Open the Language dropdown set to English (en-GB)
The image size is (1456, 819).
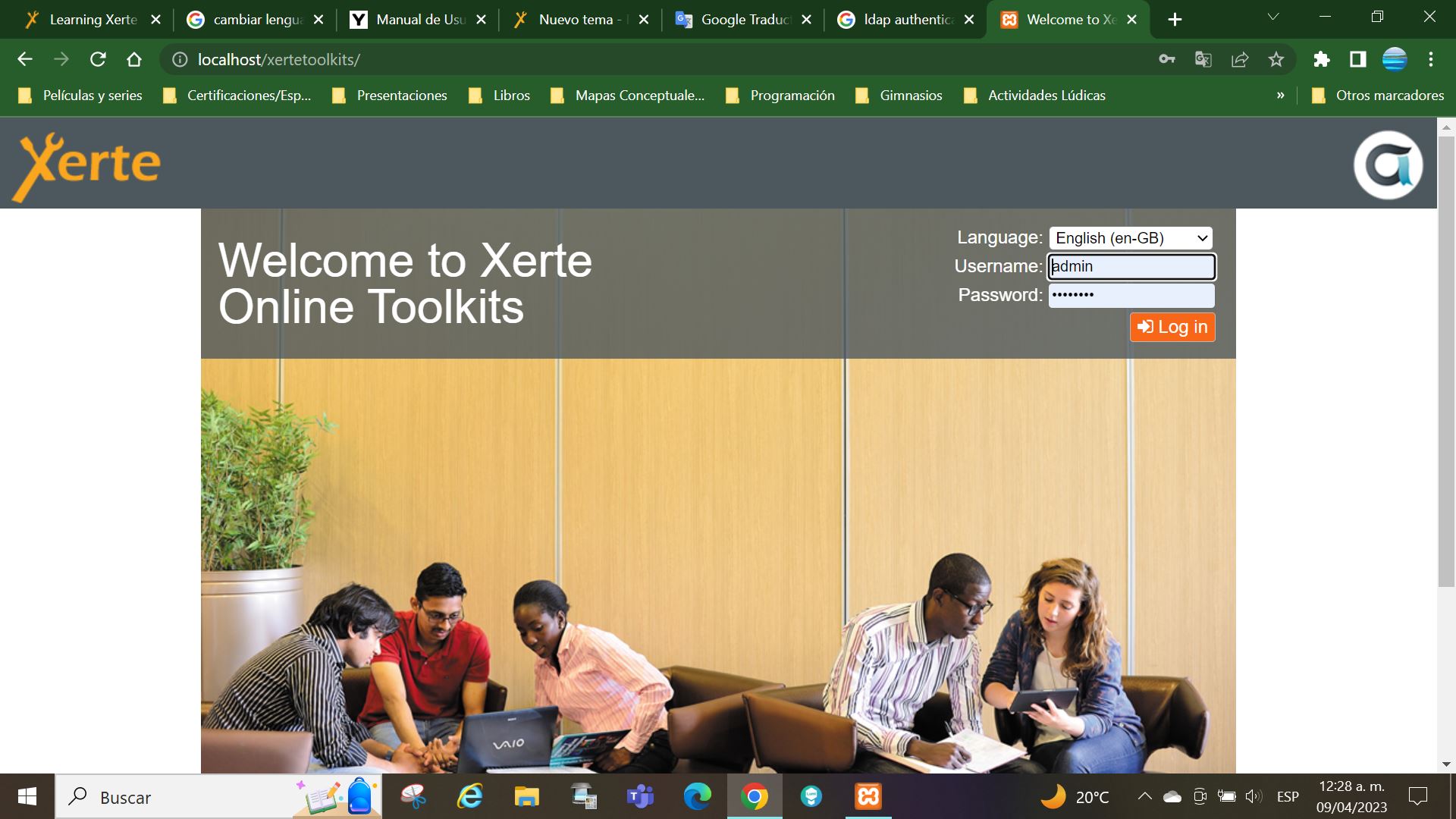point(1131,238)
